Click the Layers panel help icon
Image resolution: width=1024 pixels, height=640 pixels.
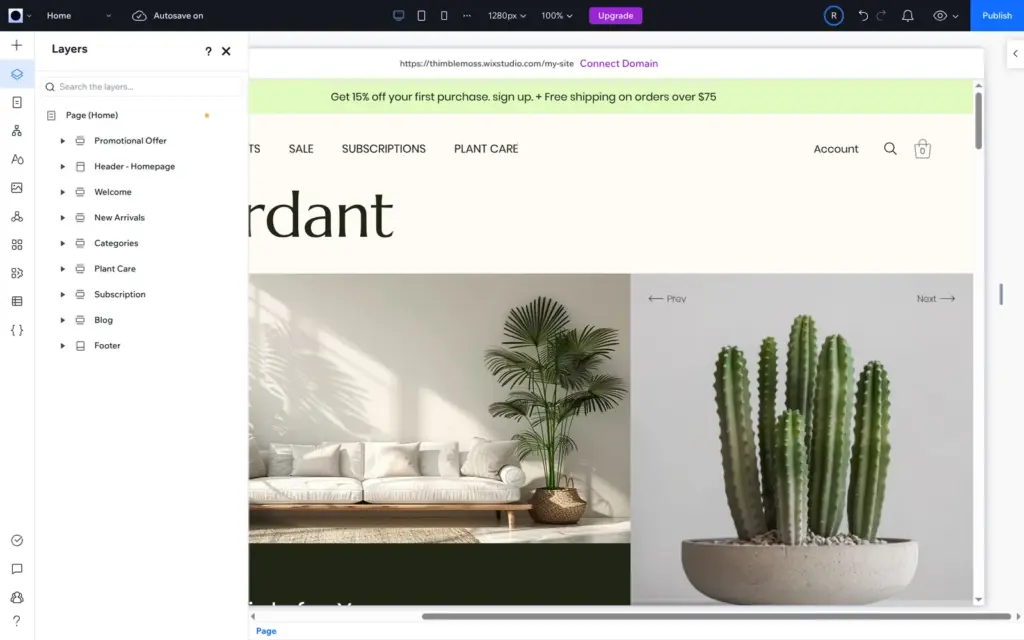pos(208,51)
